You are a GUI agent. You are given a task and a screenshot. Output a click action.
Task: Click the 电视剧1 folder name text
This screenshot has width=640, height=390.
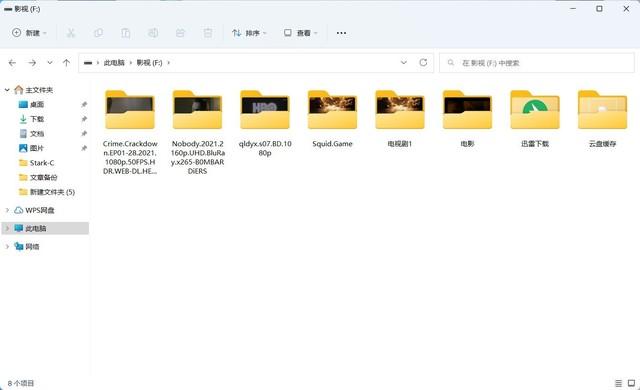pyautogui.click(x=400, y=144)
